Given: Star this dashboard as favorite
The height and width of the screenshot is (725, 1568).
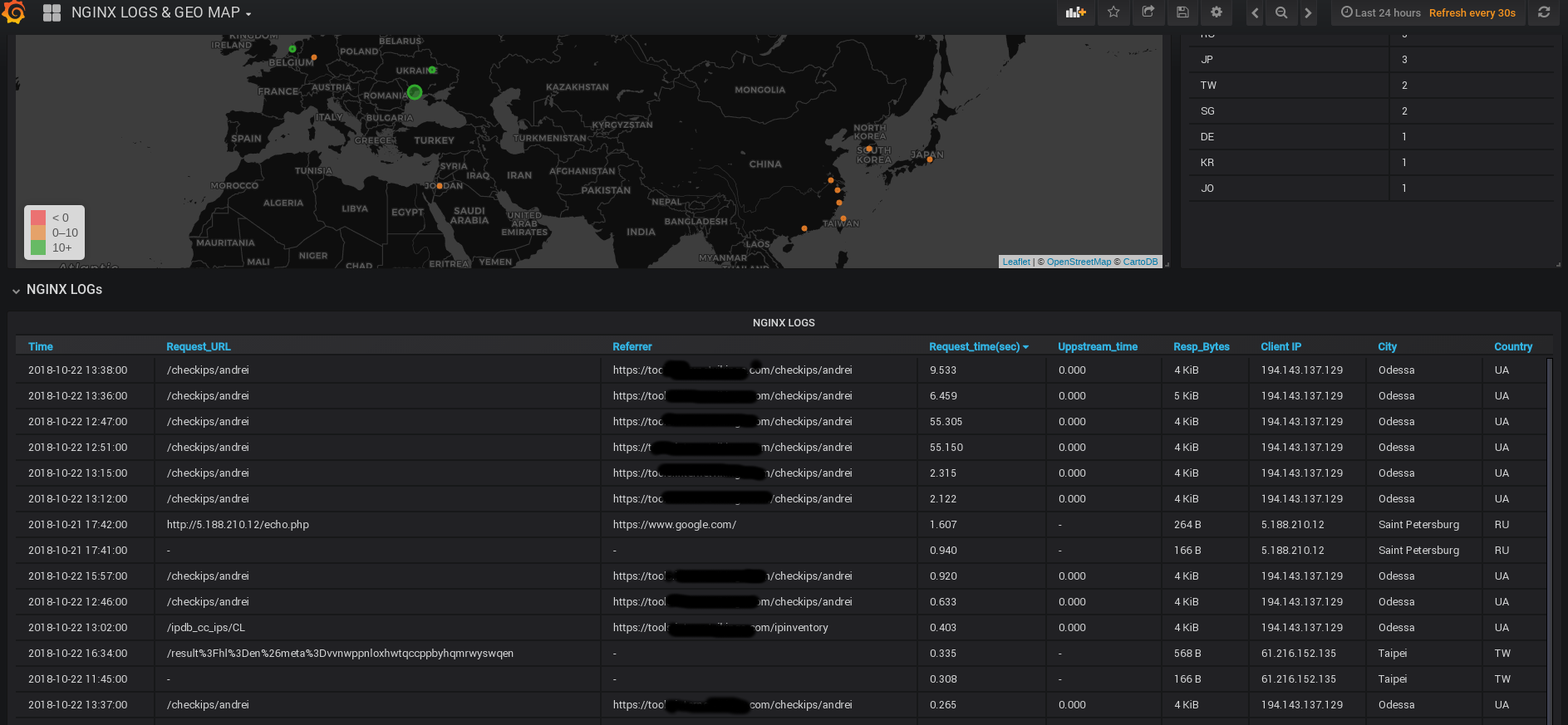Looking at the screenshot, I should pos(1113,12).
